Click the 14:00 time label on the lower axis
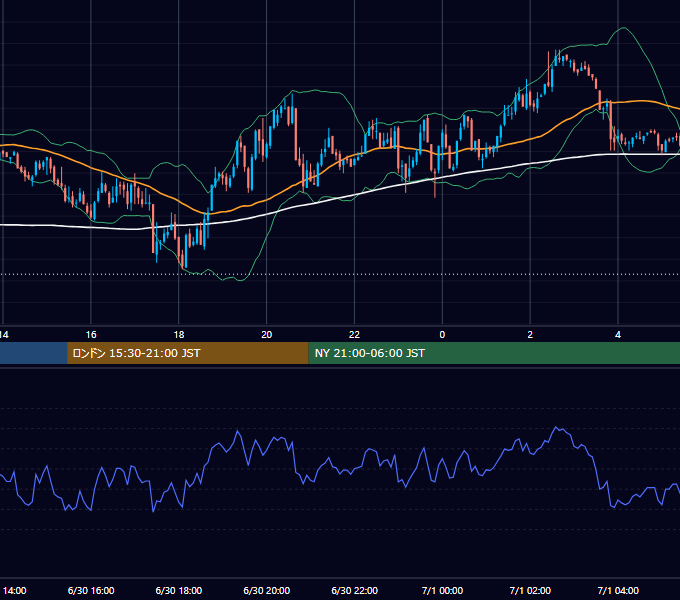680x600 pixels. click(14, 590)
